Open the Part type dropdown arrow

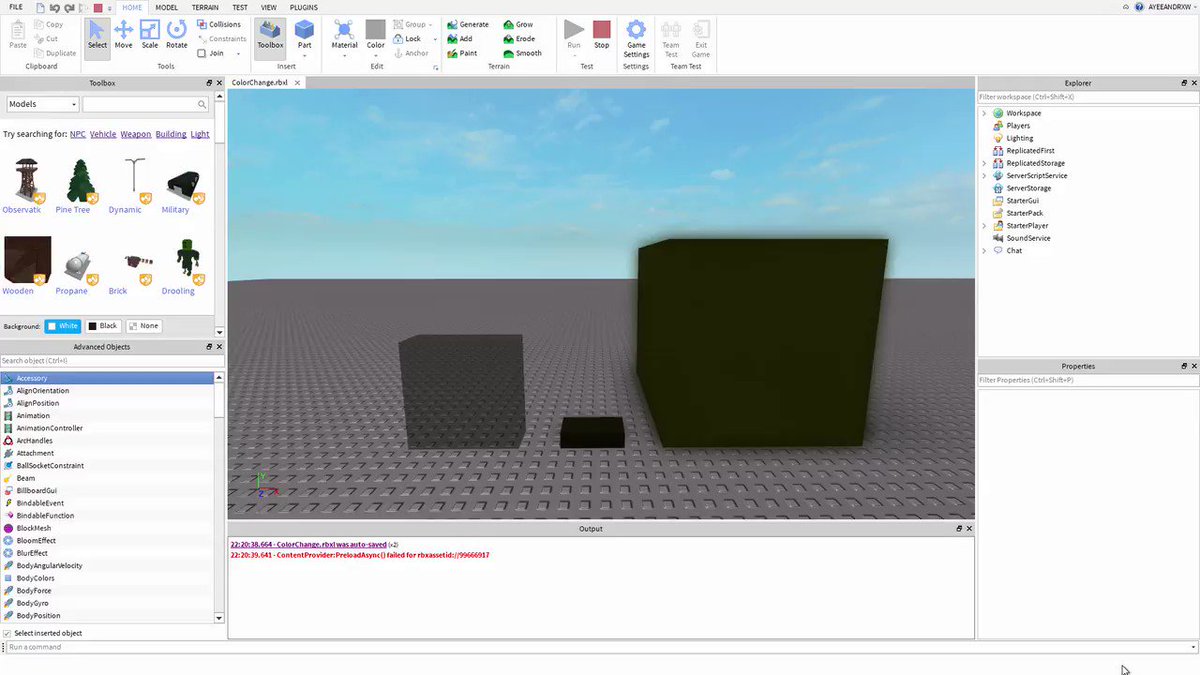304,55
